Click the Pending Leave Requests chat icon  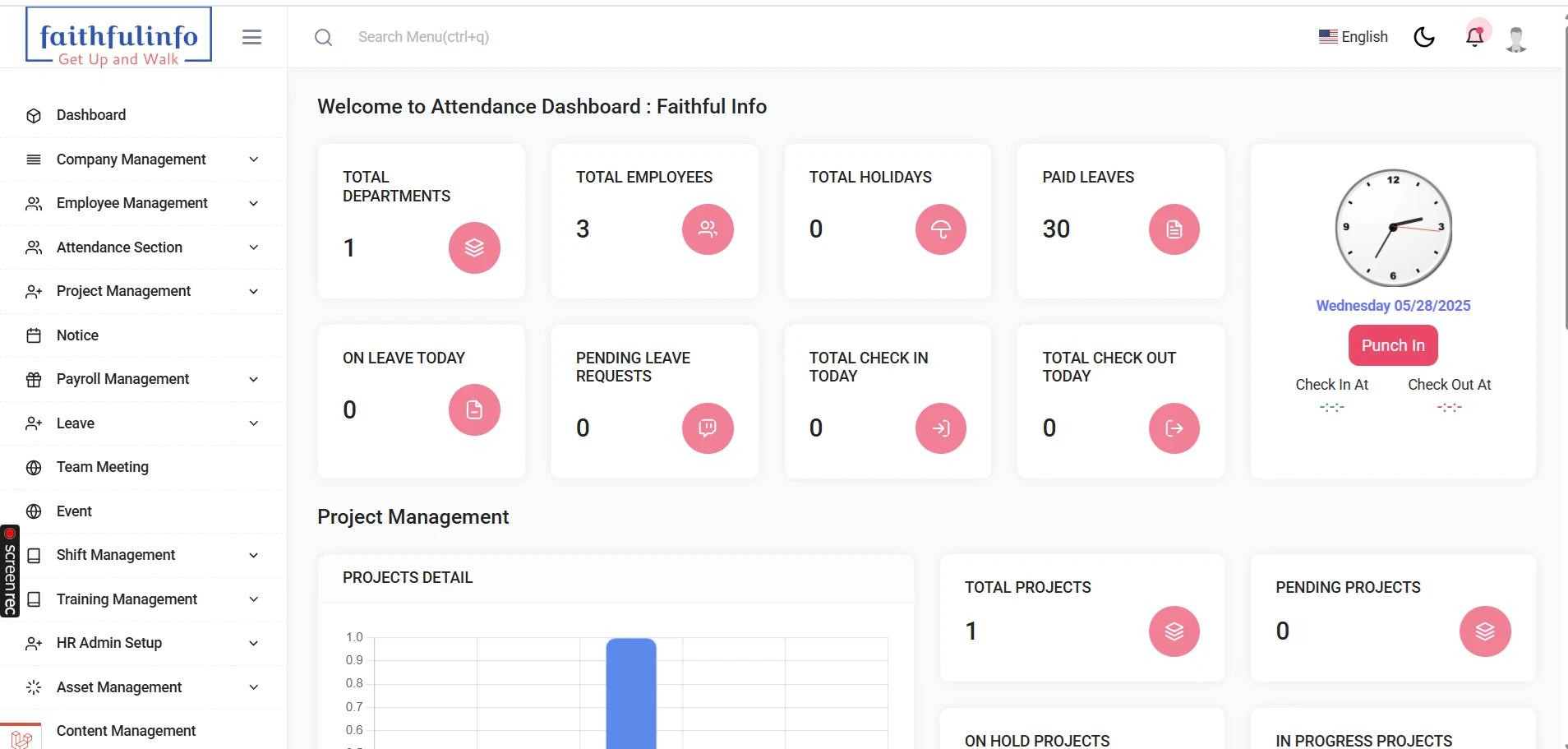tap(708, 428)
